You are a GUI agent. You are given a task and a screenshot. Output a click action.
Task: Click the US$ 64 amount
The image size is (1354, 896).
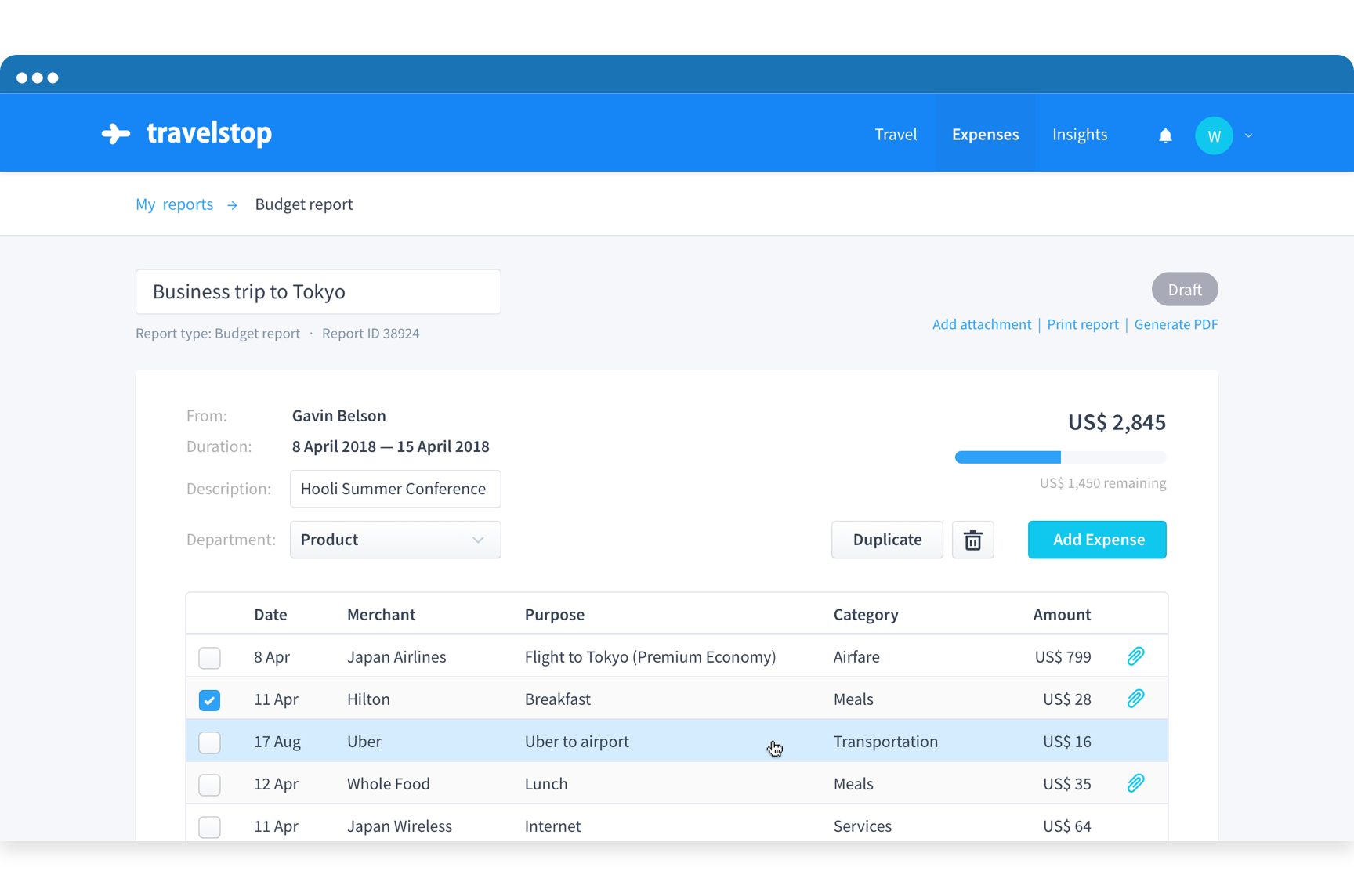(1067, 826)
